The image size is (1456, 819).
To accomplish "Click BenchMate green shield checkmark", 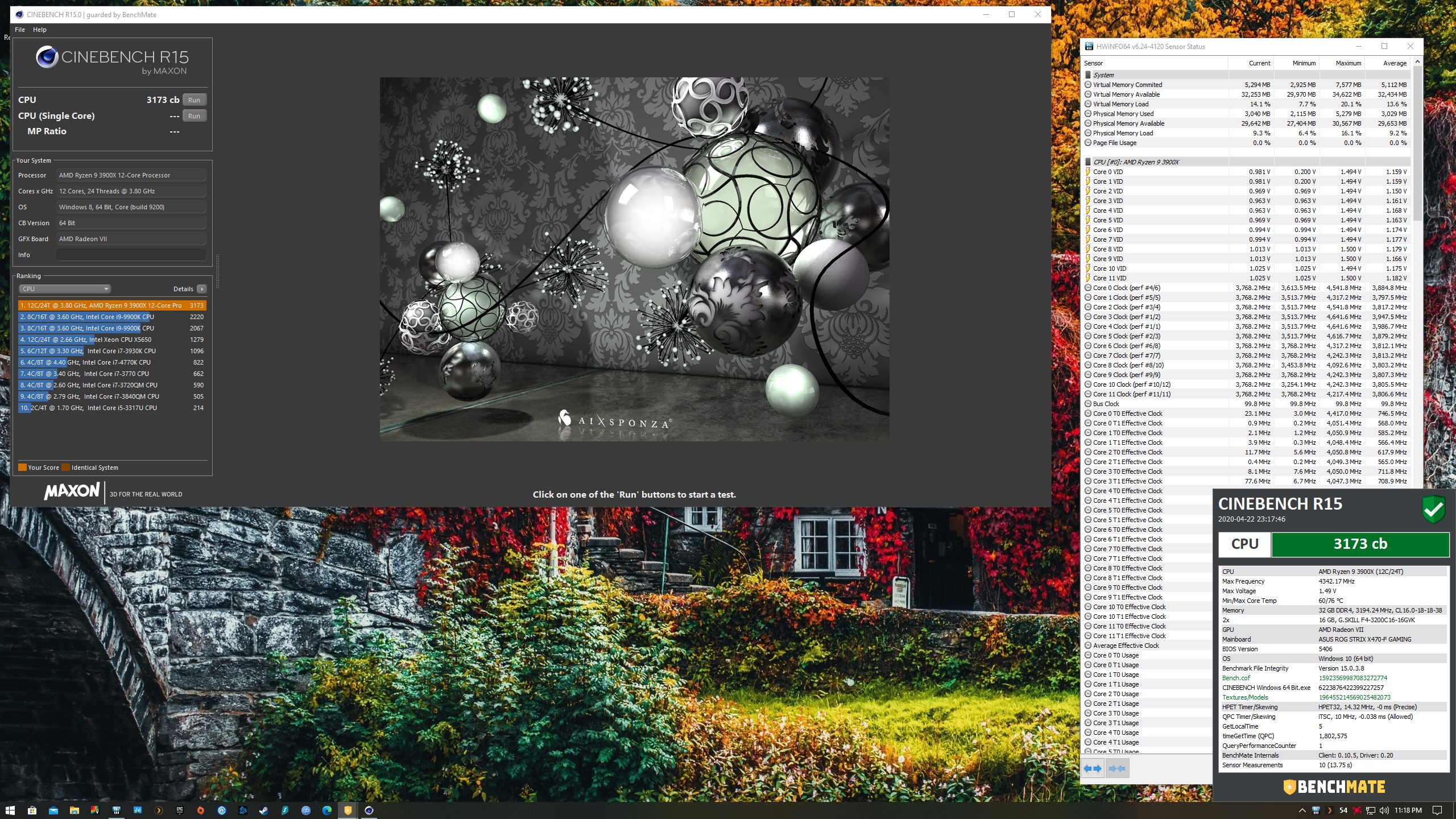I will tap(1433, 510).
